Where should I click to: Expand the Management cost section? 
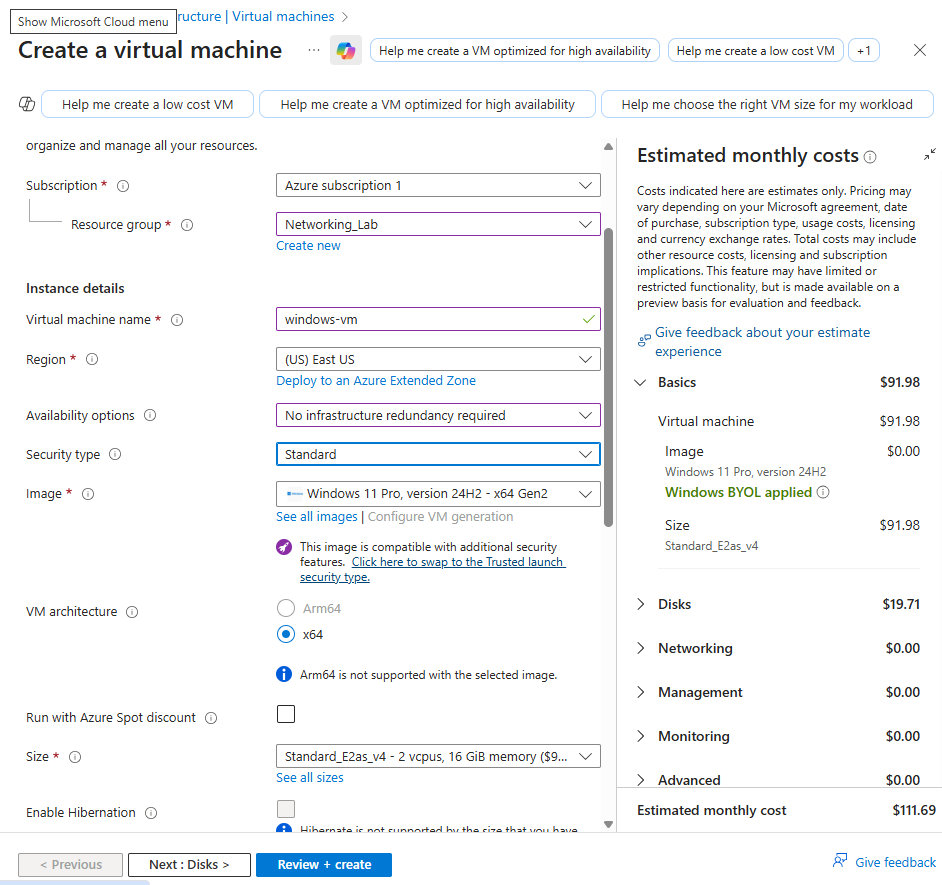pos(640,692)
